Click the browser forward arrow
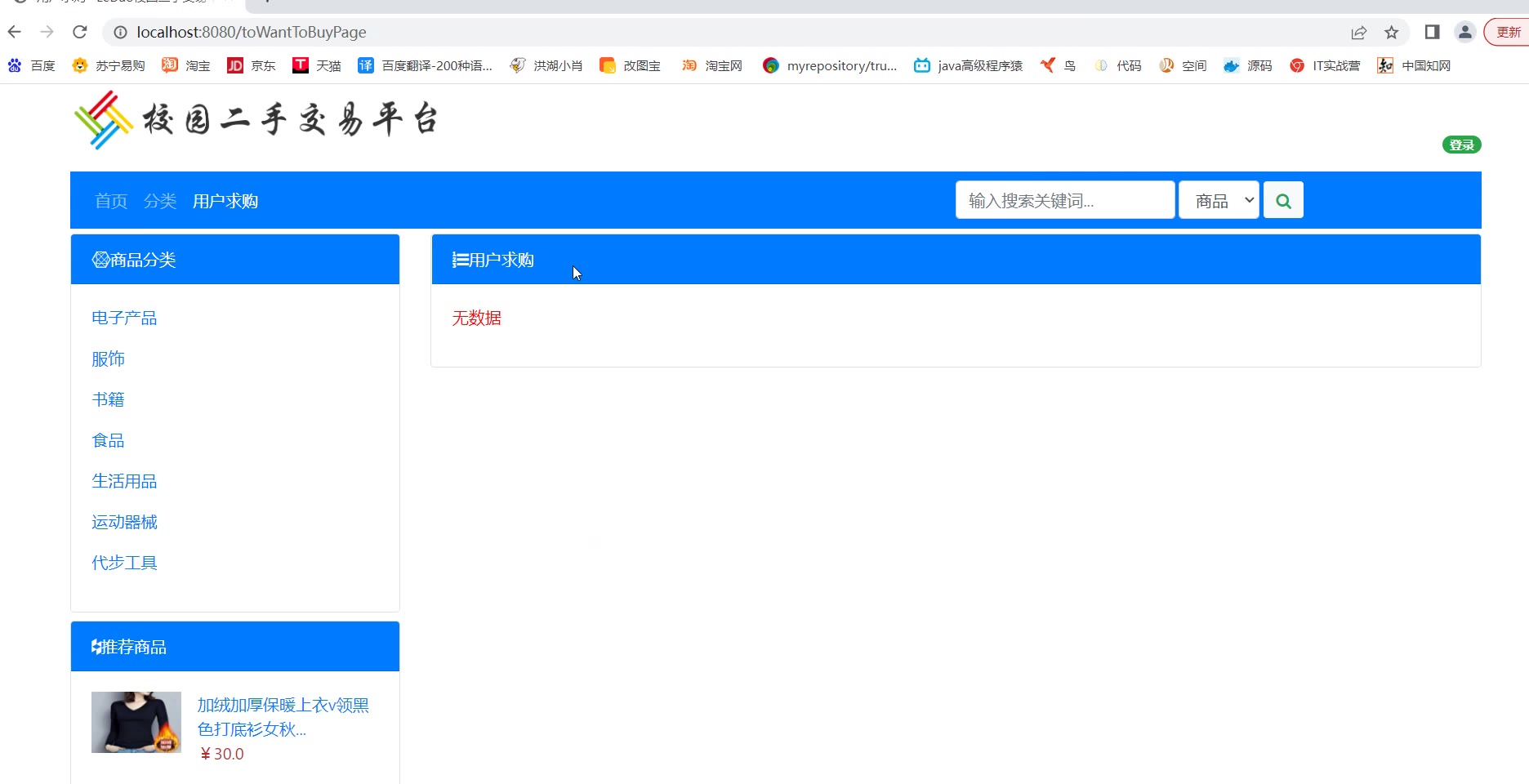 click(x=47, y=32)
